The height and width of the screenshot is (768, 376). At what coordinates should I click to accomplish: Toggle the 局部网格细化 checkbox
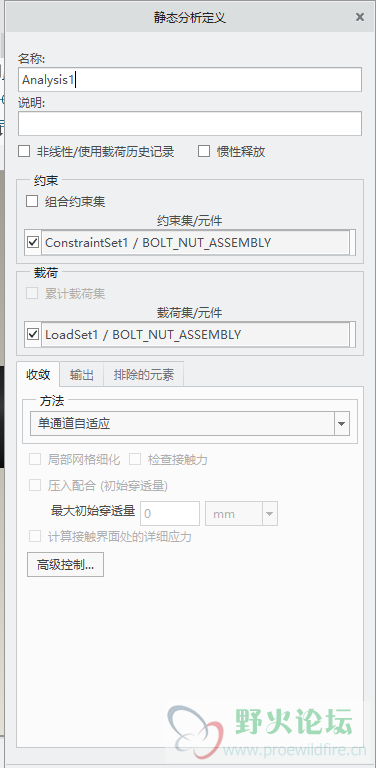pyautogui.click(x=35, y=459)
